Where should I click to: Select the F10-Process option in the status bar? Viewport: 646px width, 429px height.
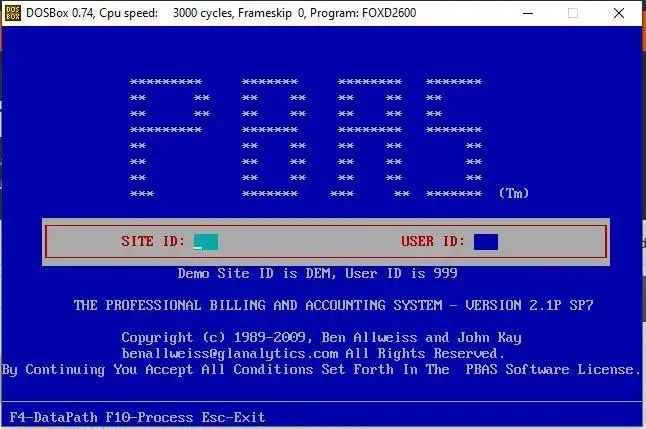(149, 417)
